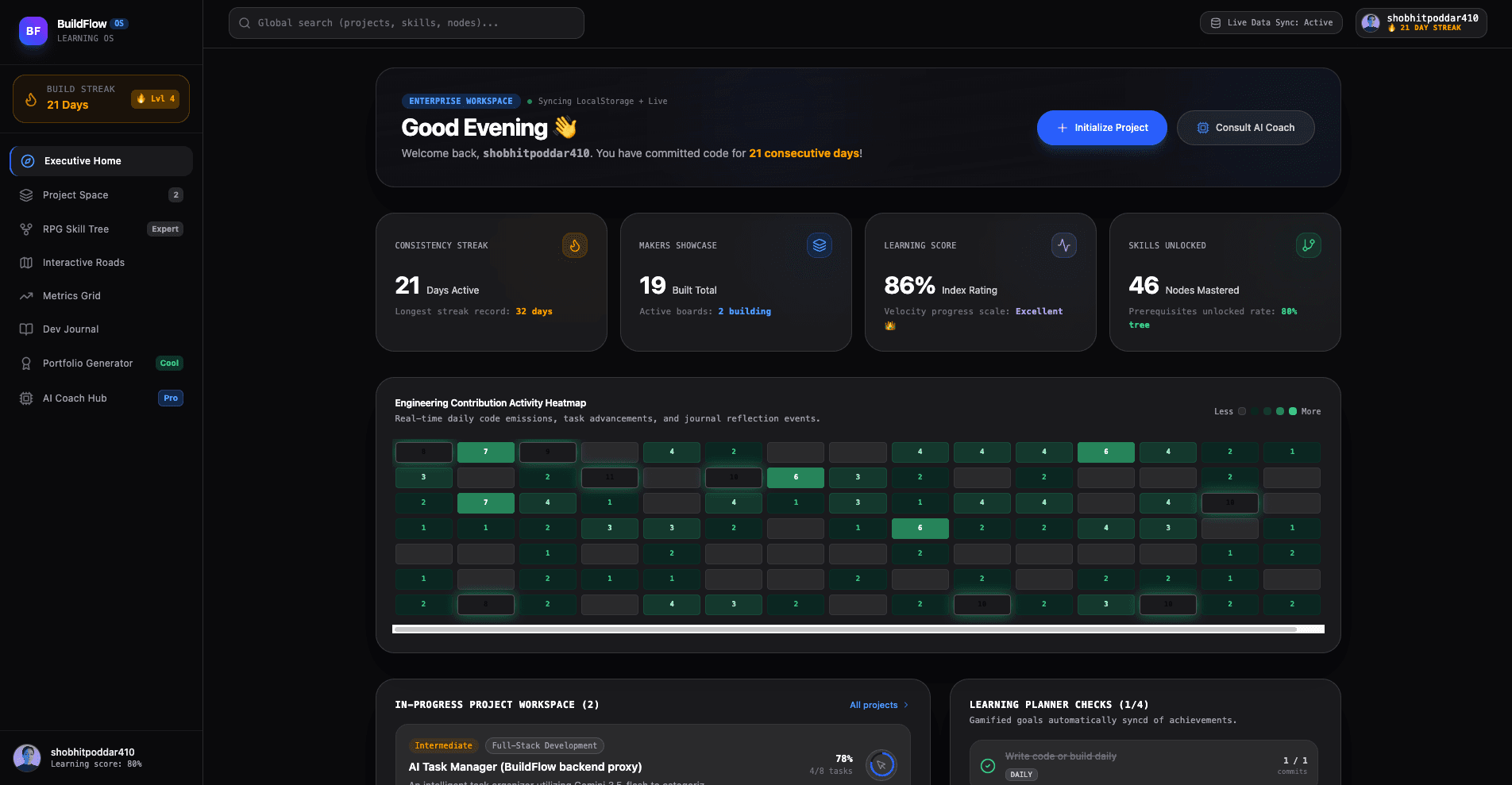Image resolution: width=1512 pixels, height=785 pixels.
Task: Open the Executive Home section
Action: [101, 161]
